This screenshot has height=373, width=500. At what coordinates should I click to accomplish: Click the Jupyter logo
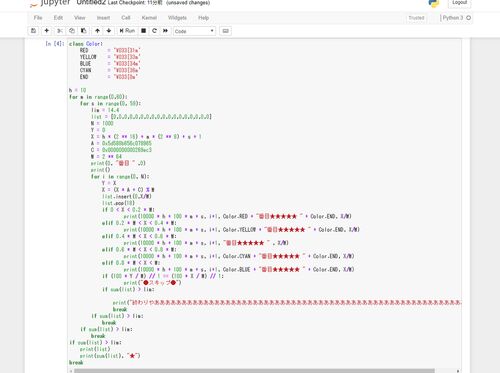(50, 3)
